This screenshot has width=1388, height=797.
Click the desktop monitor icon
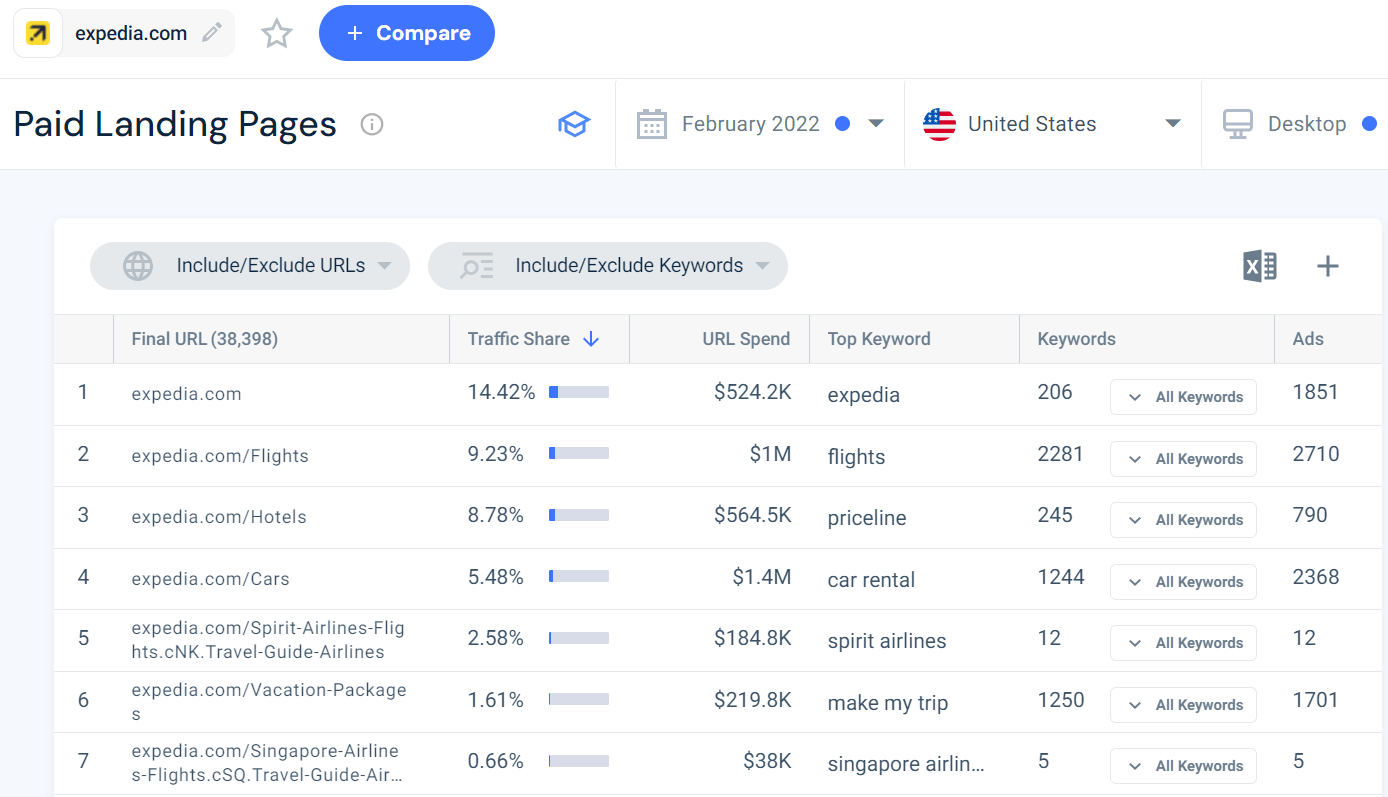1237,123
